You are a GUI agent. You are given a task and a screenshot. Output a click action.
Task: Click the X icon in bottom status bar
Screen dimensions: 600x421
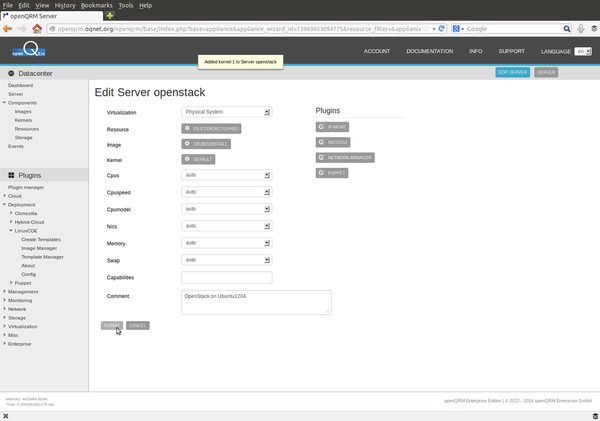(5, 416)
